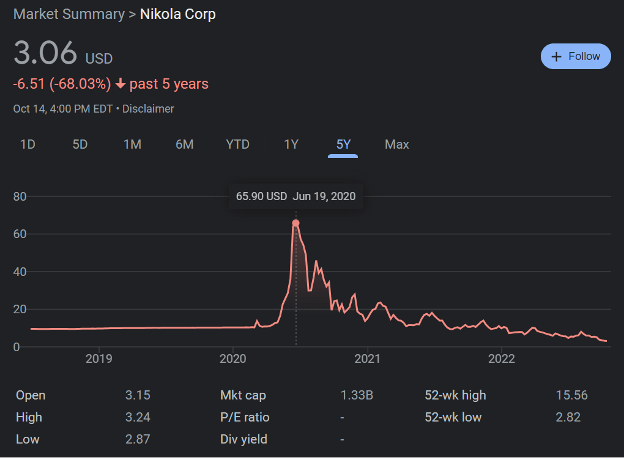The image size is (624, 458).
Task: Select the 5D time range tab
Action: point(80,144)
